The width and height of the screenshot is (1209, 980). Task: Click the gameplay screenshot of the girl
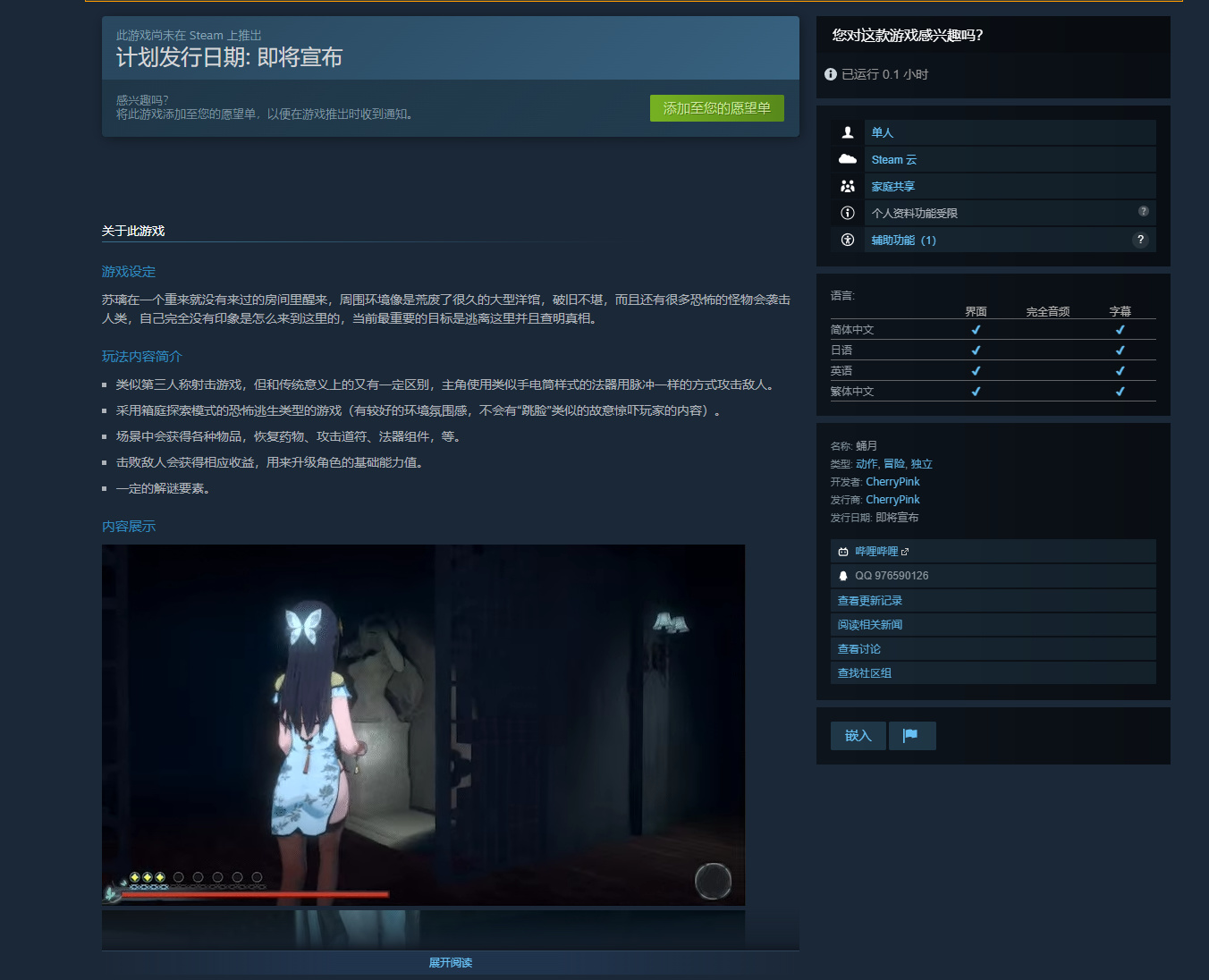[423, 724]
